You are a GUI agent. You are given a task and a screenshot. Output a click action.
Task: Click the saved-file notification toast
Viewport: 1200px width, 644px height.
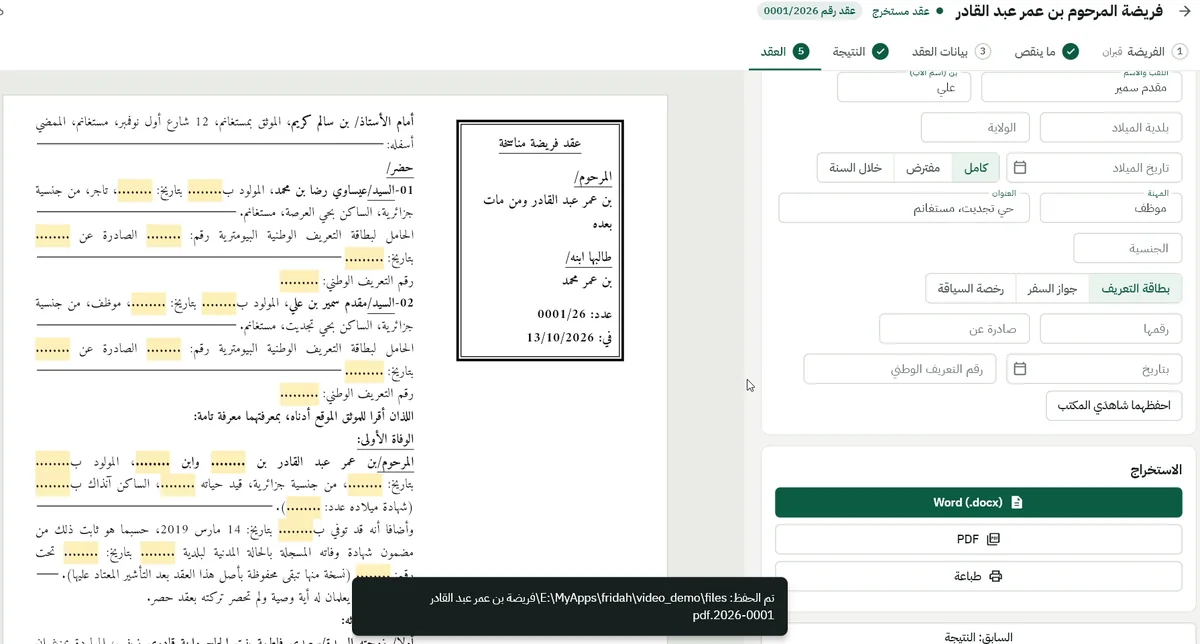click(x=570, y=606)
